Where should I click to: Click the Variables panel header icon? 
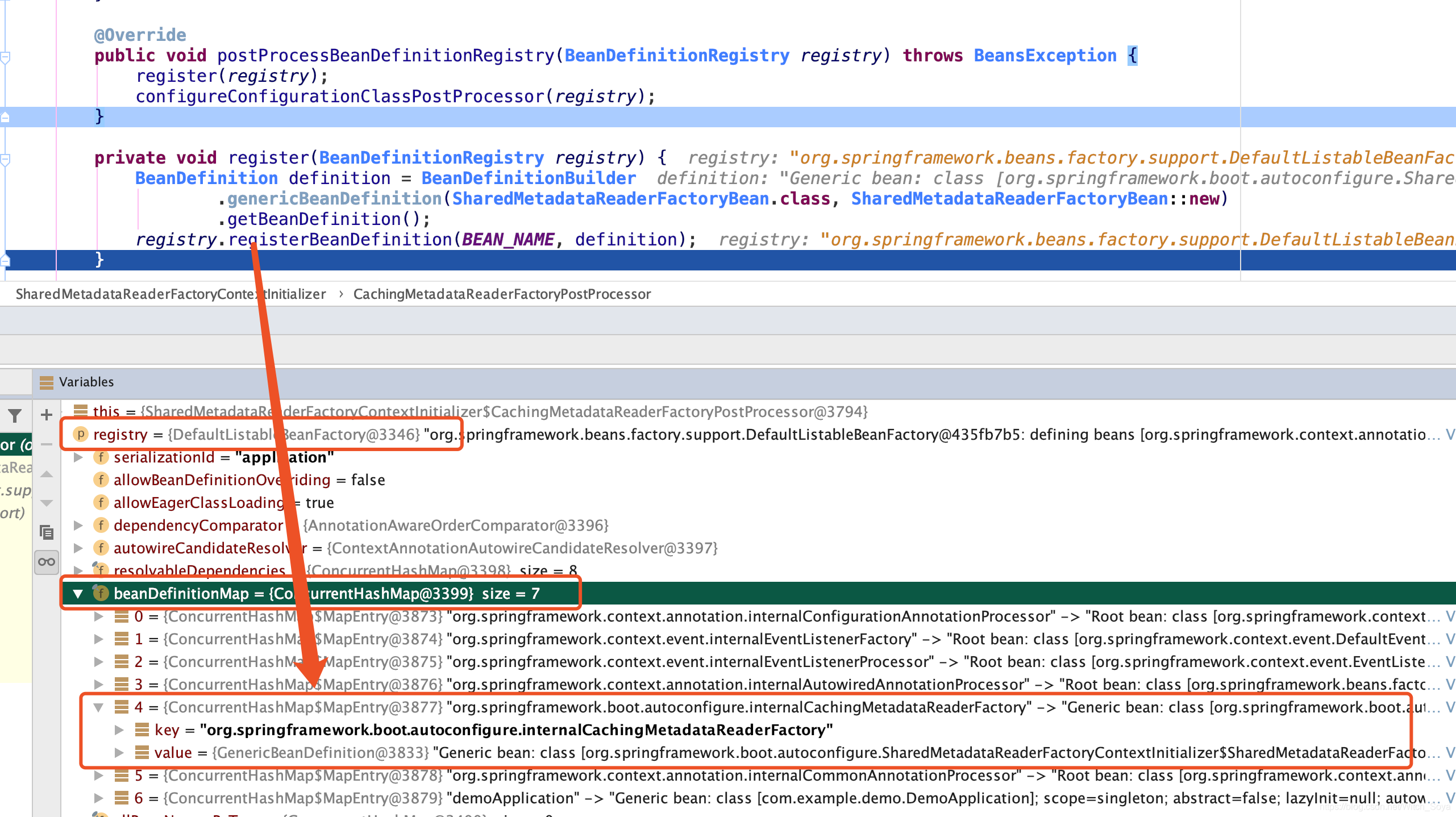coord(47,382)
